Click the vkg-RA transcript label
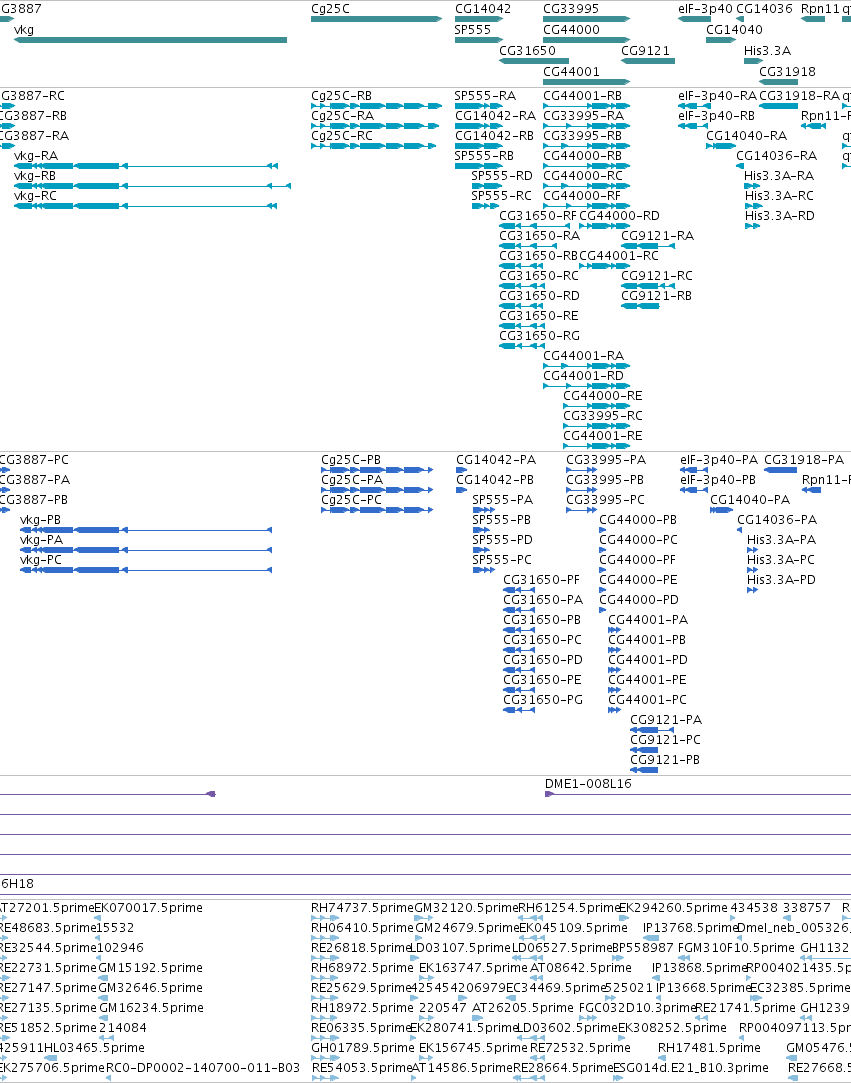This screenshot has height=1083, width=851. click(36, 155)
